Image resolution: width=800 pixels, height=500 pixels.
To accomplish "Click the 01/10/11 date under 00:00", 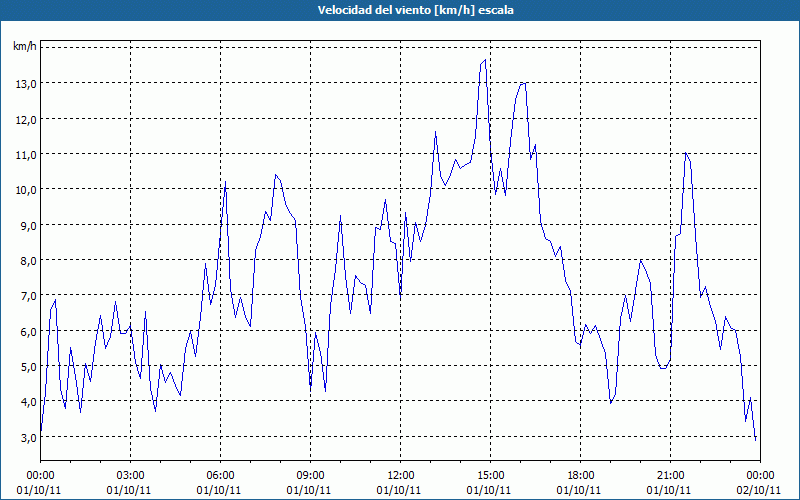I will pos(39,490).
